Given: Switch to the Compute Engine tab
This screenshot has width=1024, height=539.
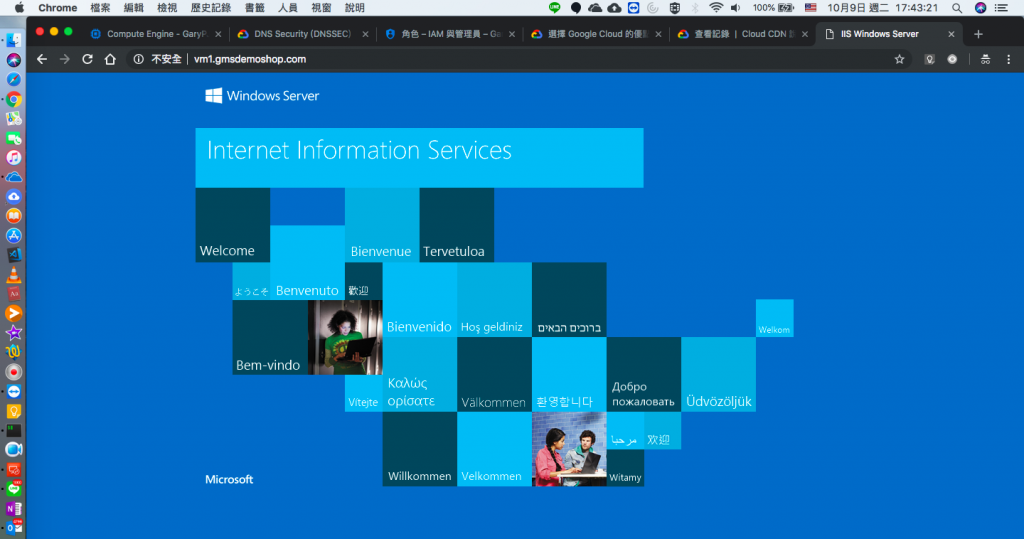Looking at the screenshot, I should [x=155, y=34].
